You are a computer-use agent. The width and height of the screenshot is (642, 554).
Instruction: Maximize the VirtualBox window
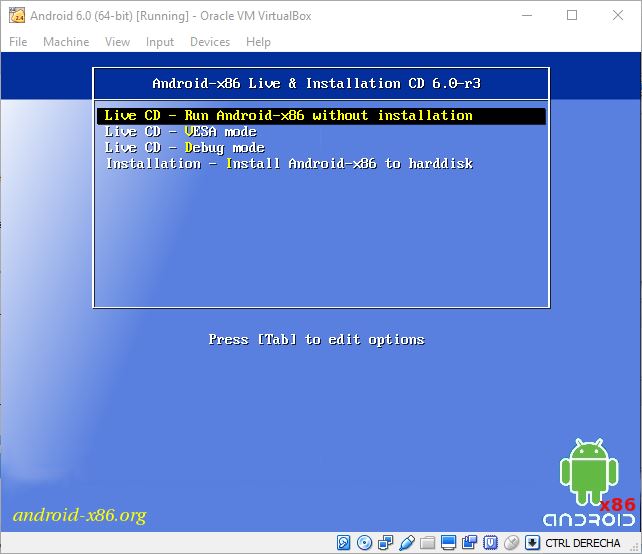(x=572, y=16)
